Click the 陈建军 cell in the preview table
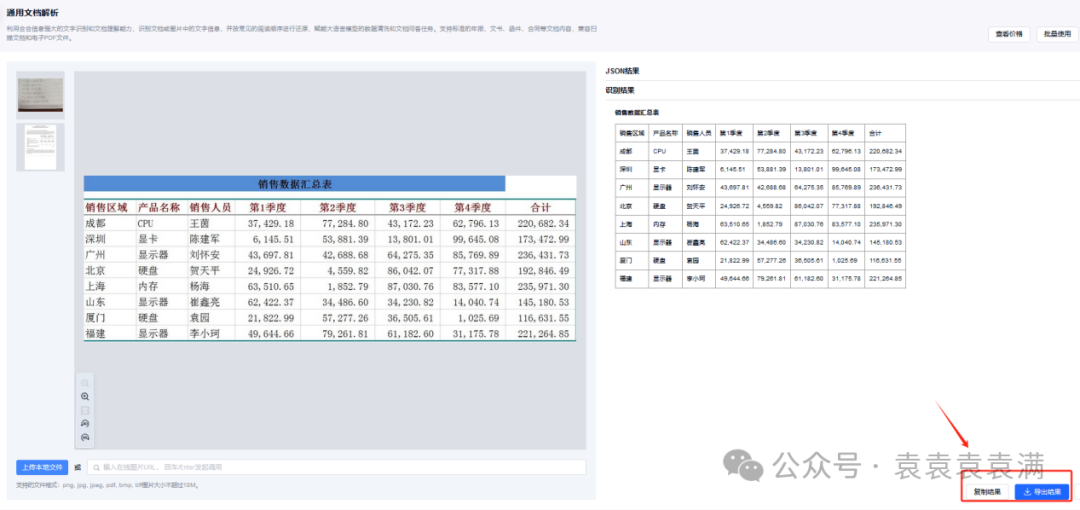This screenshot has height=510, width=1080. pos(205,239)
